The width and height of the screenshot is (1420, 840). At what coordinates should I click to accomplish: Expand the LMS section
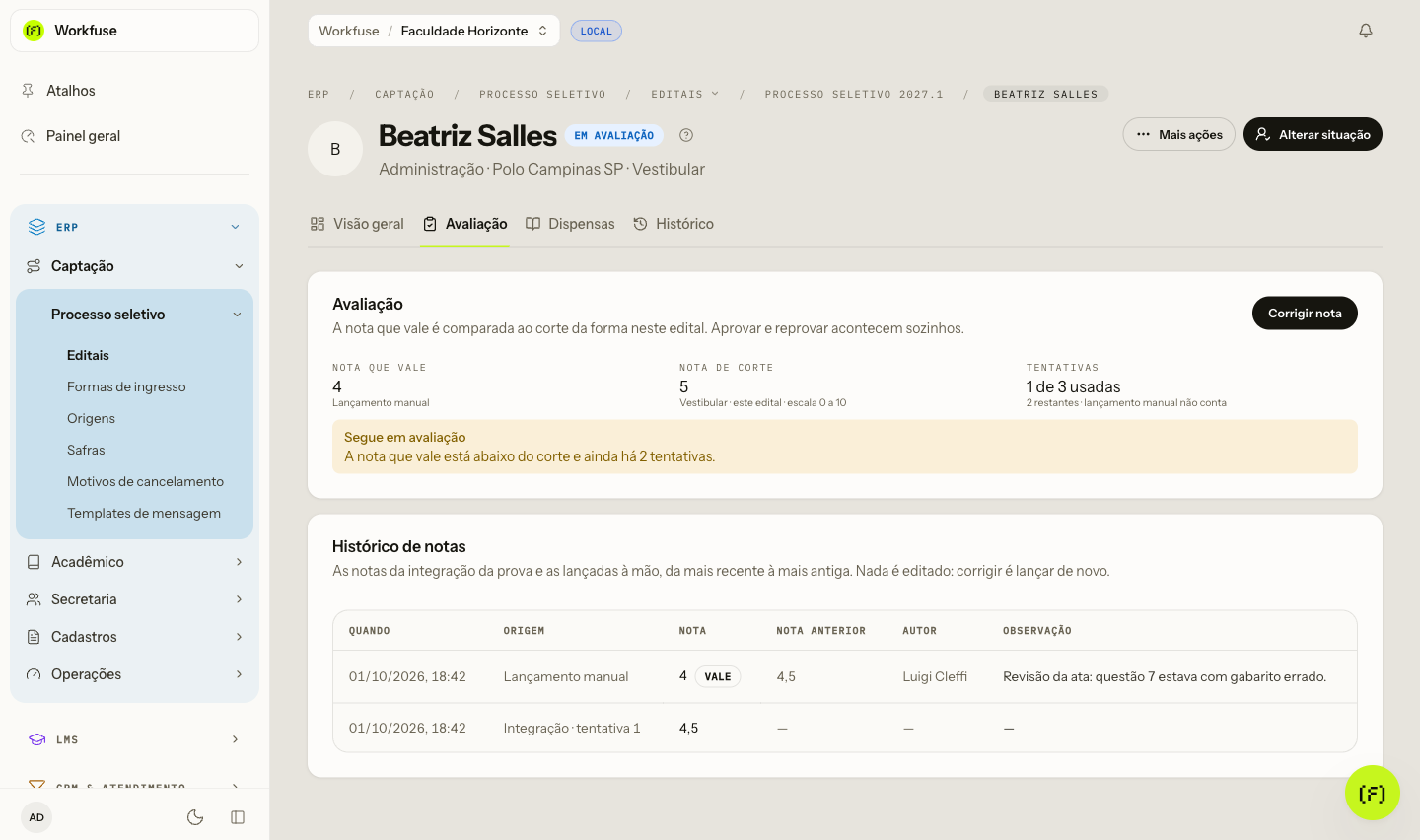pyautogui.click(x=135, y=739)
